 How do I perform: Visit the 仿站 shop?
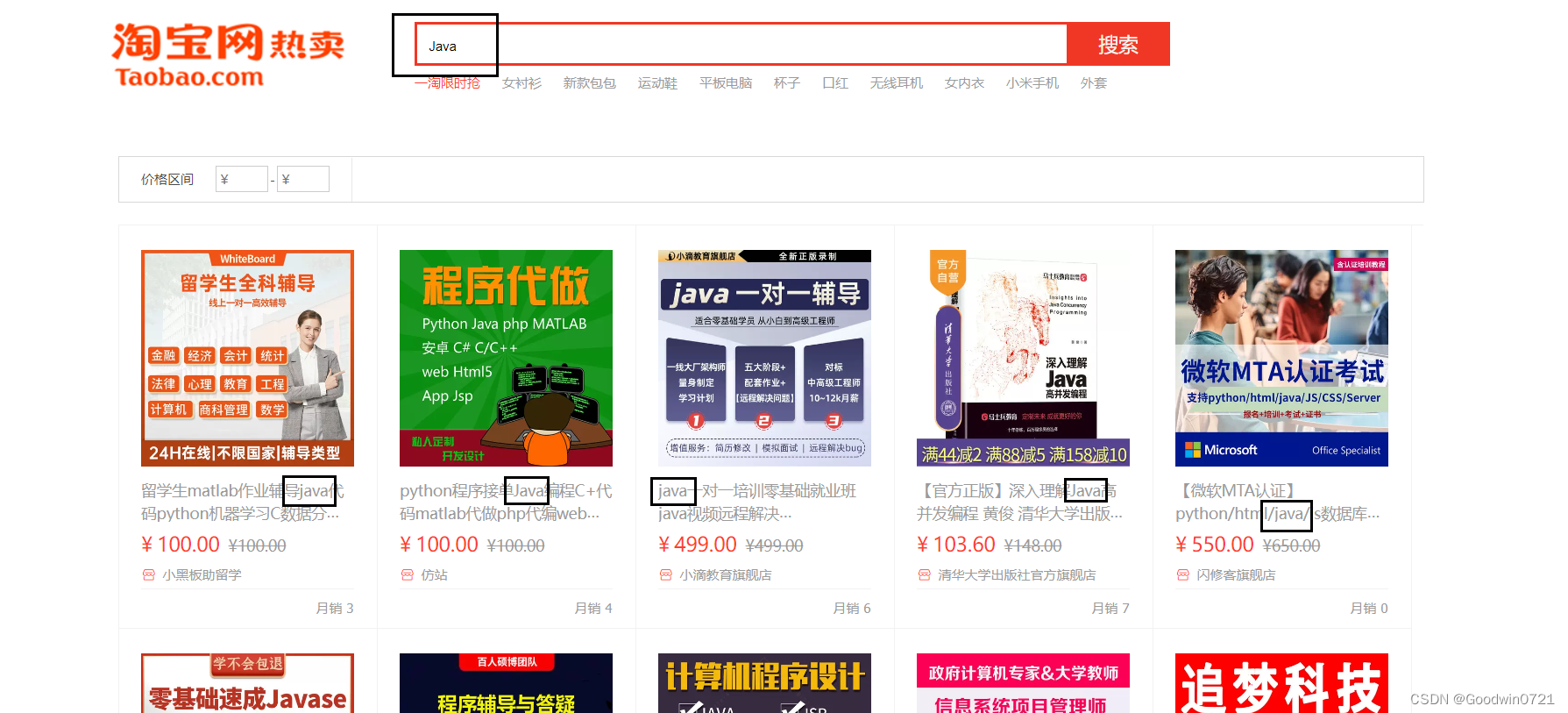[x=434, y=575]
